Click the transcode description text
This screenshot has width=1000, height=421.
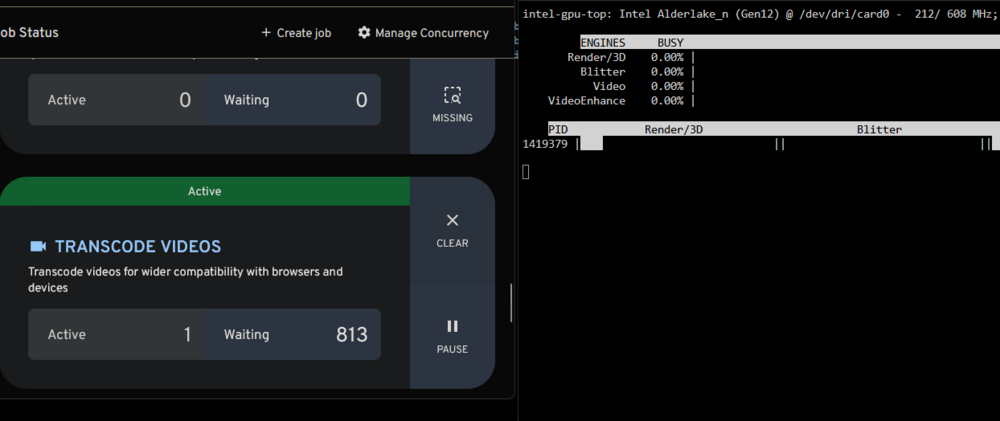click(186, 279)
